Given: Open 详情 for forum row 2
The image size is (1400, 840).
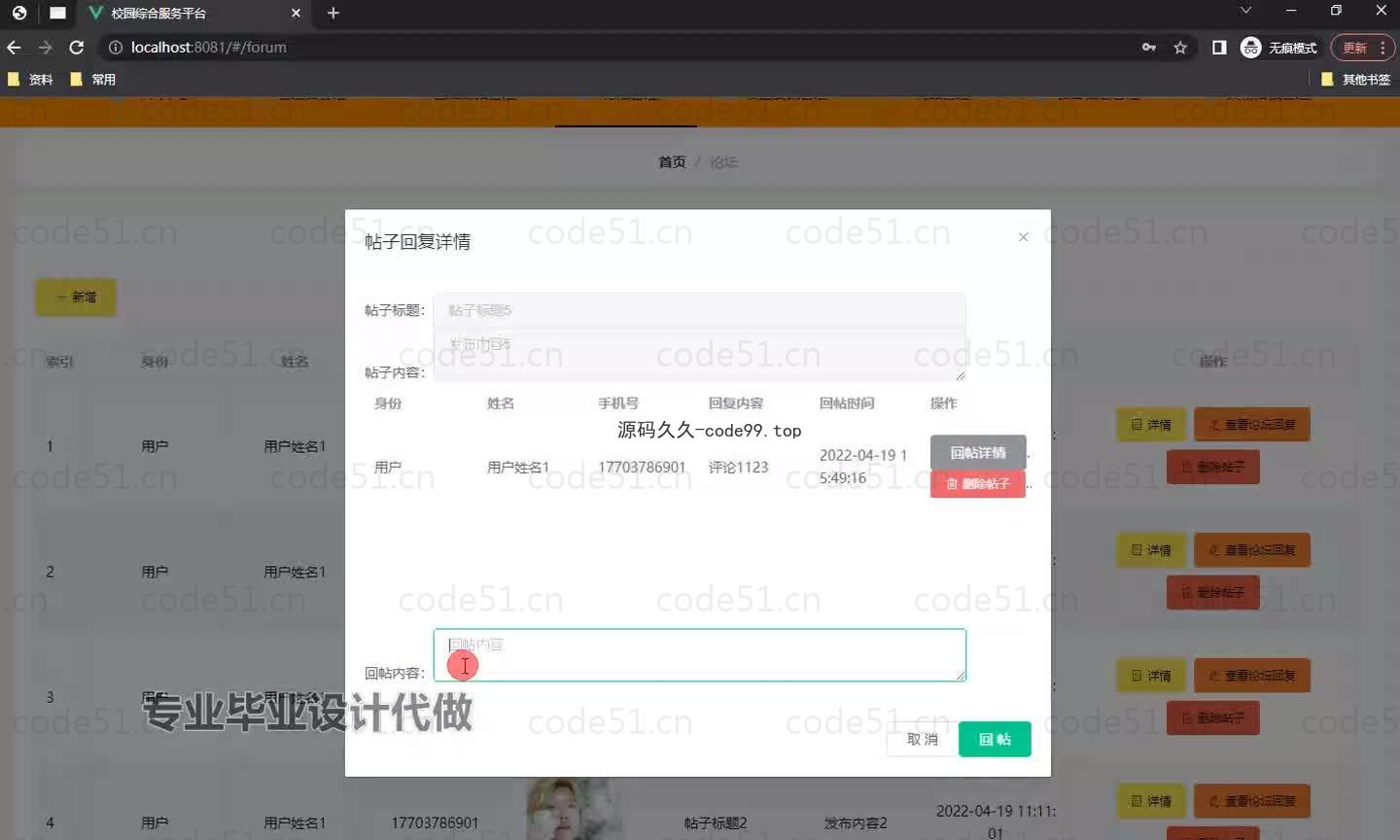Looking at the screenshot, I should (1151, 550).
